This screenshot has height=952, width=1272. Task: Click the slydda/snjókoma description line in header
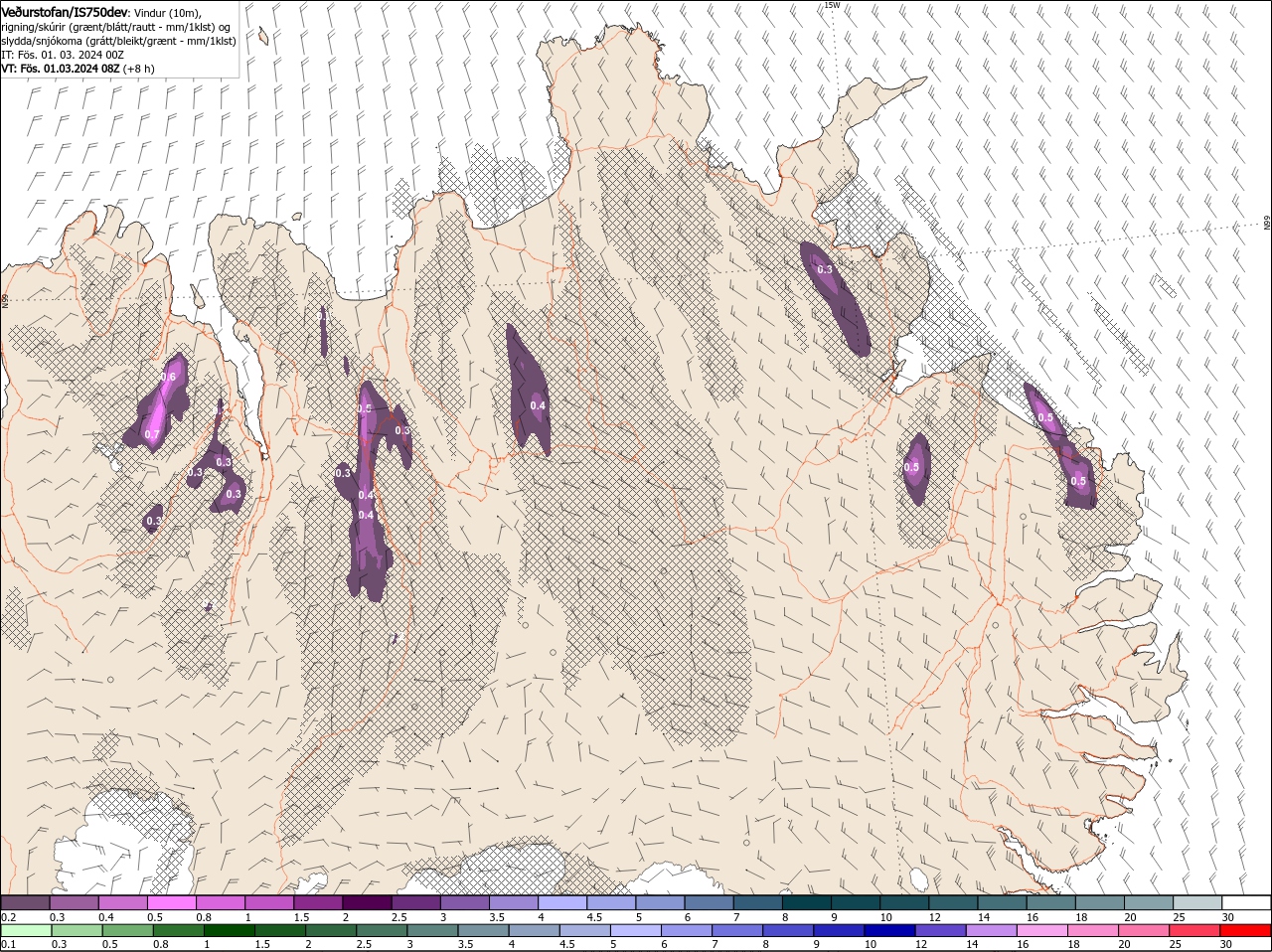point(118,41)
